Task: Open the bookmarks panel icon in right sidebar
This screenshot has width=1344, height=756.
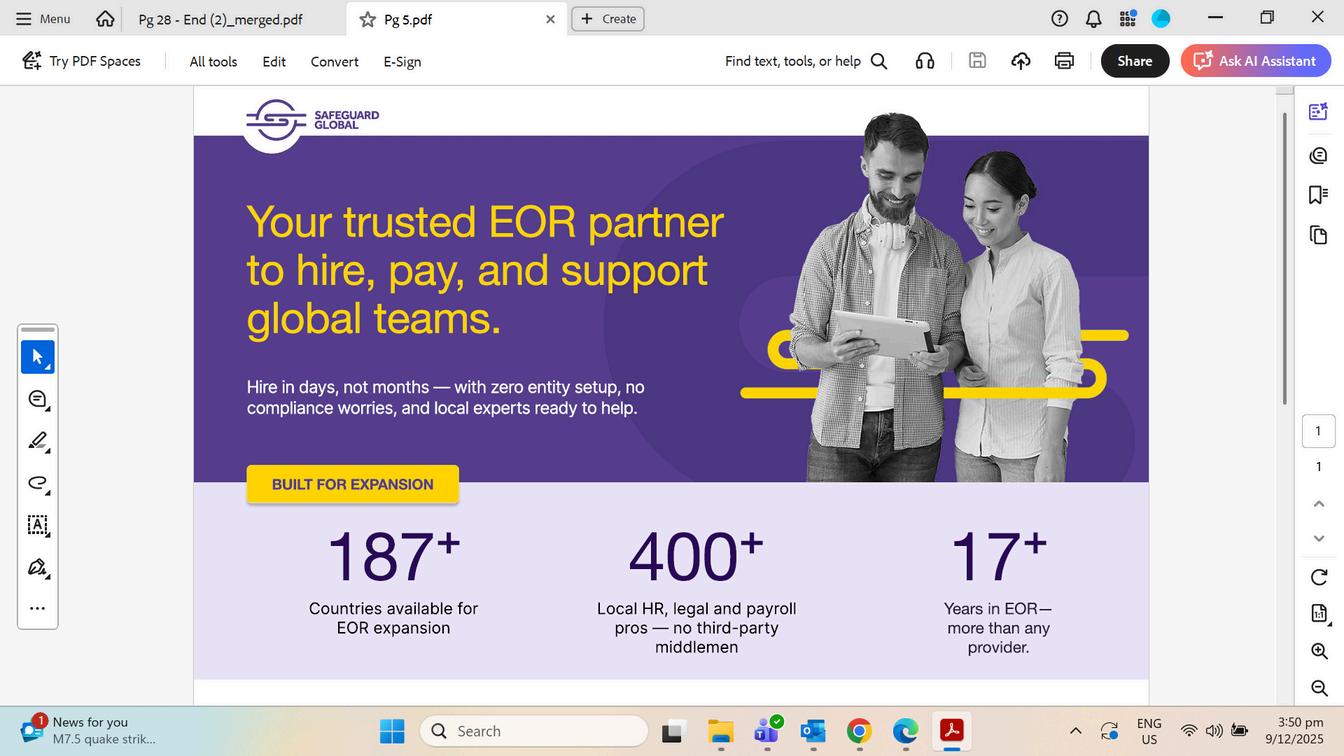Action: tap(1318, 194)
